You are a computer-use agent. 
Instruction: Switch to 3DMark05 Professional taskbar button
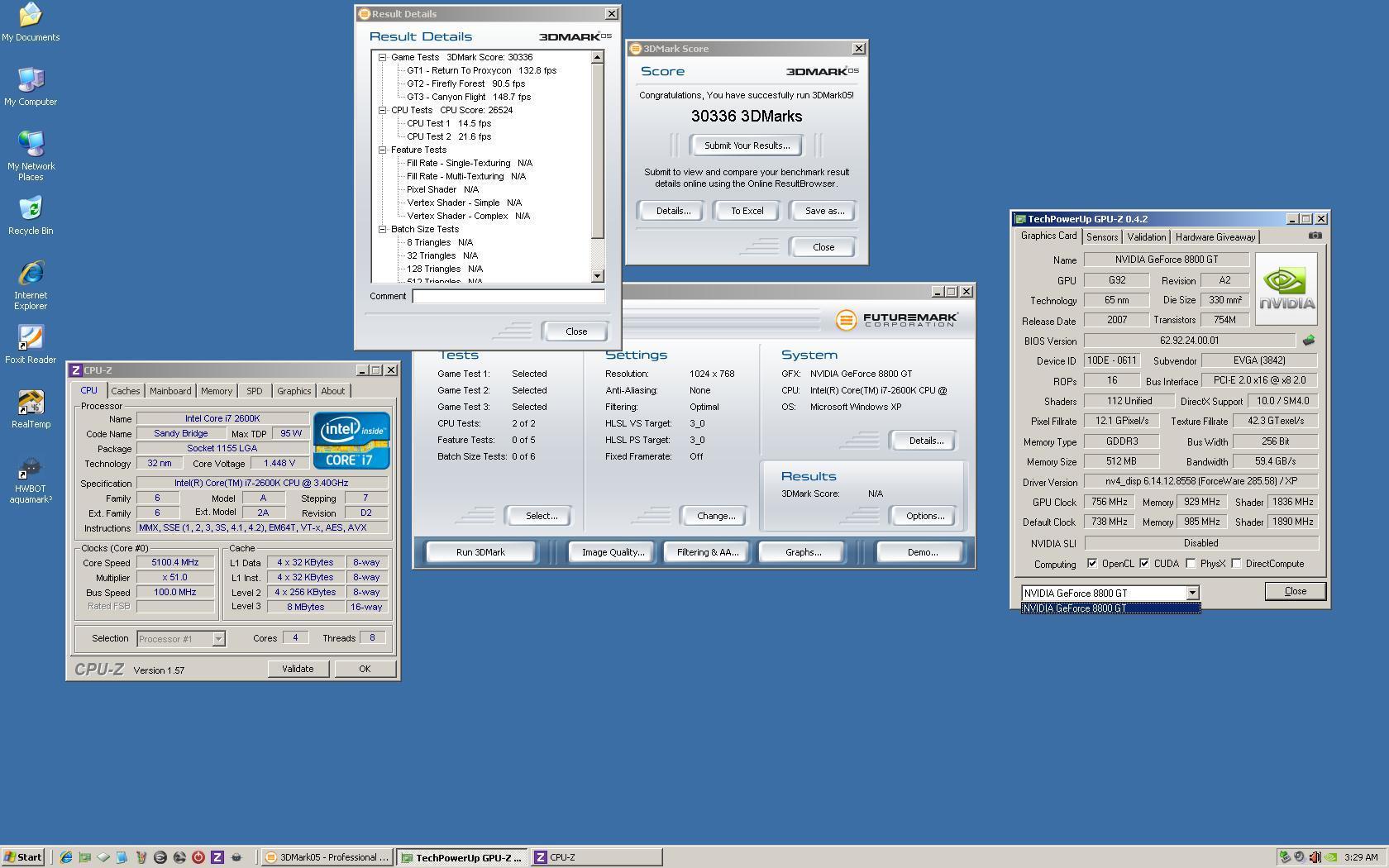click(x=327, y=857)
